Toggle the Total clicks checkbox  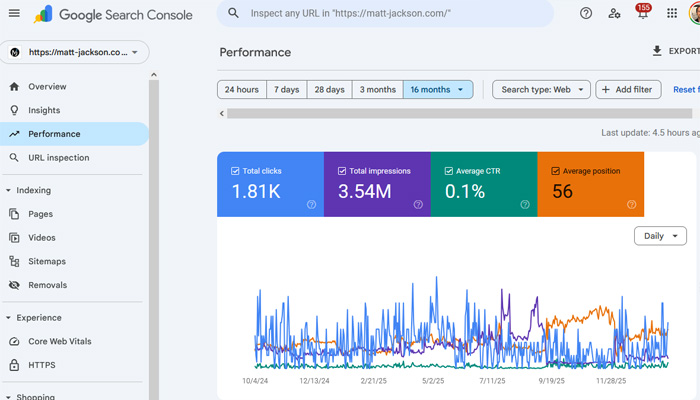click(x=235, y=171)
